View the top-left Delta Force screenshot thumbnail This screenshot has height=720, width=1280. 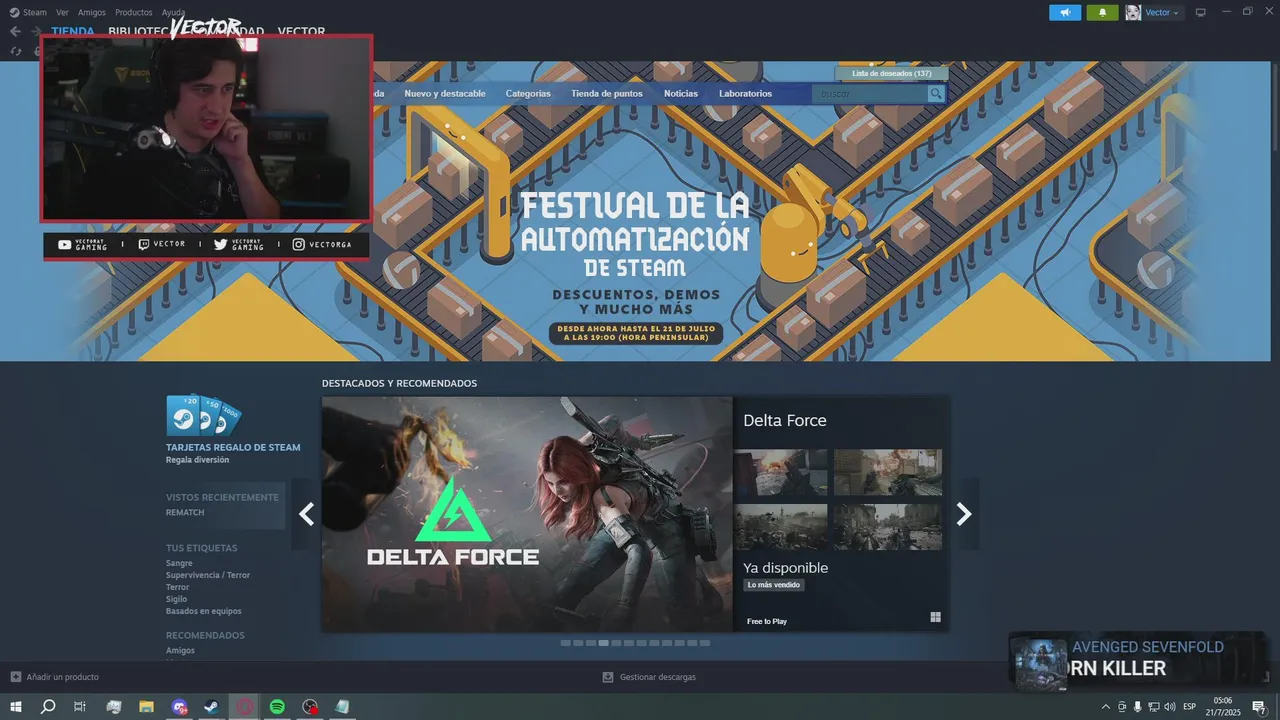(781, 472)
